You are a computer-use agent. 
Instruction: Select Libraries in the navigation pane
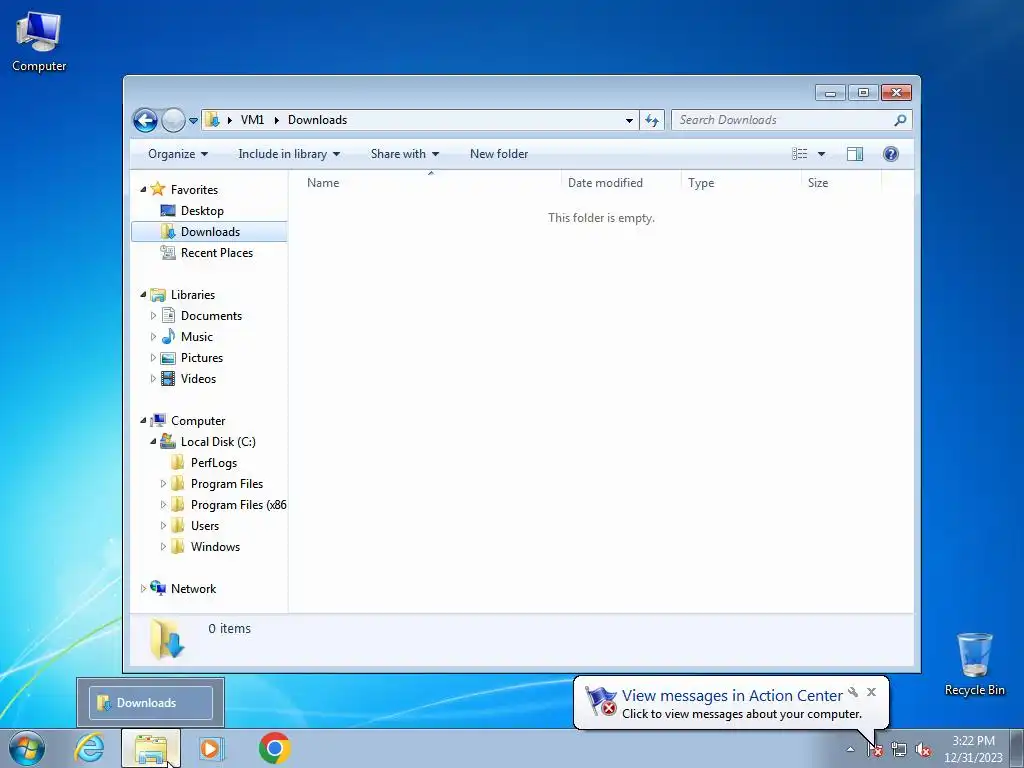(x=193, y=295)
